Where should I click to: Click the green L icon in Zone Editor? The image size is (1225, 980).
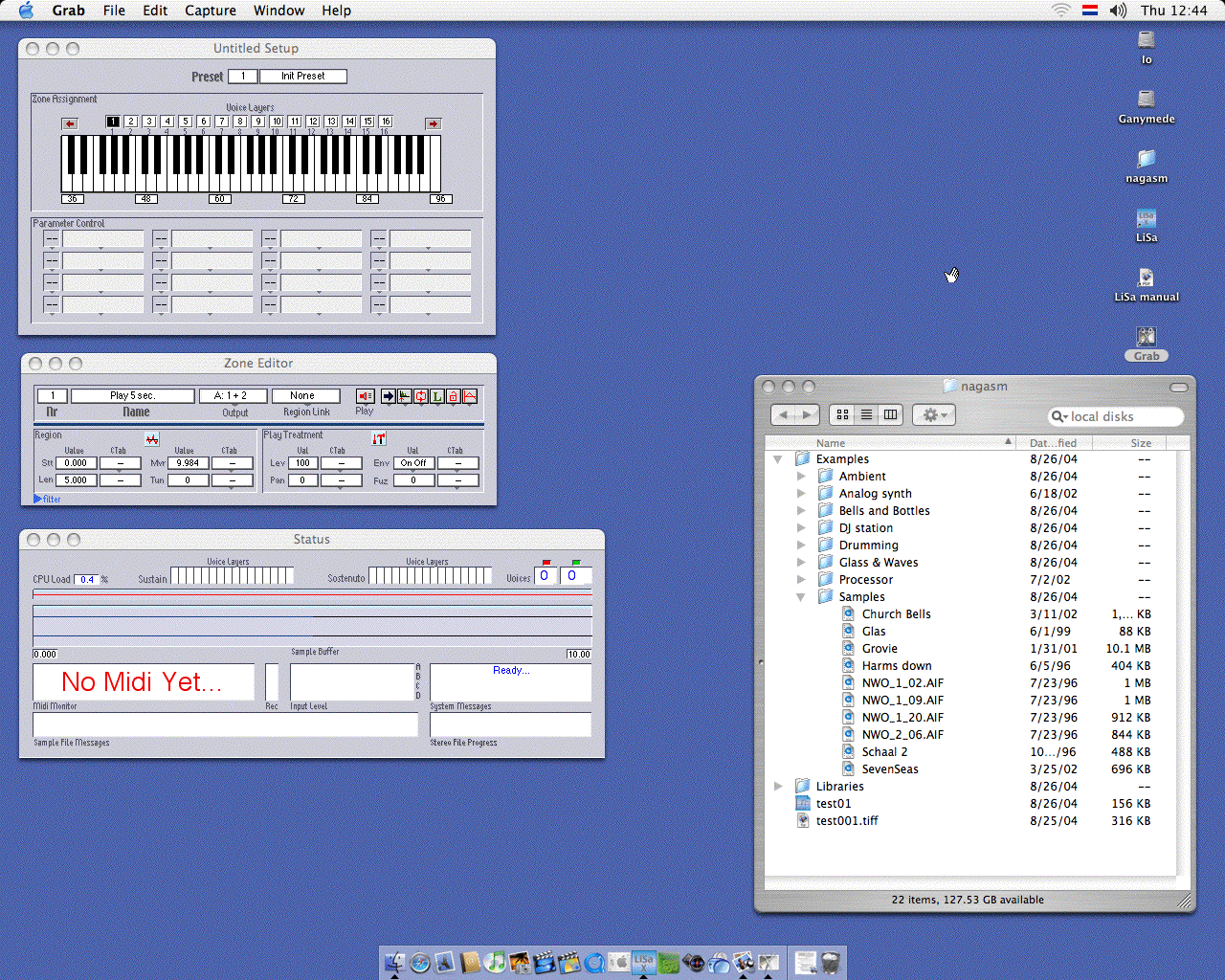coord(436,396)
